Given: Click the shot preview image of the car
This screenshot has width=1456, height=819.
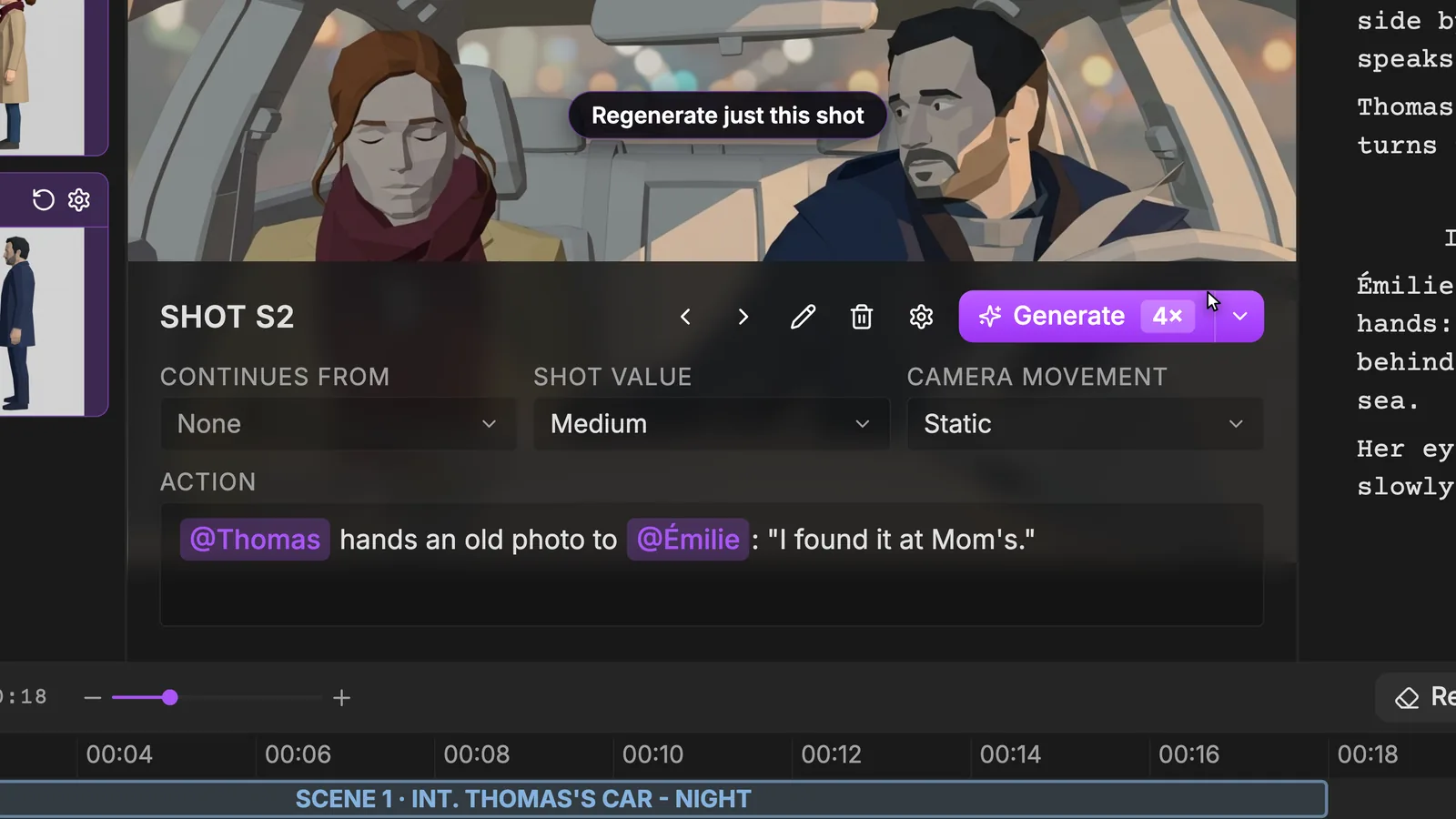Looking at the screenshot, I should click(x=712, y=130).
